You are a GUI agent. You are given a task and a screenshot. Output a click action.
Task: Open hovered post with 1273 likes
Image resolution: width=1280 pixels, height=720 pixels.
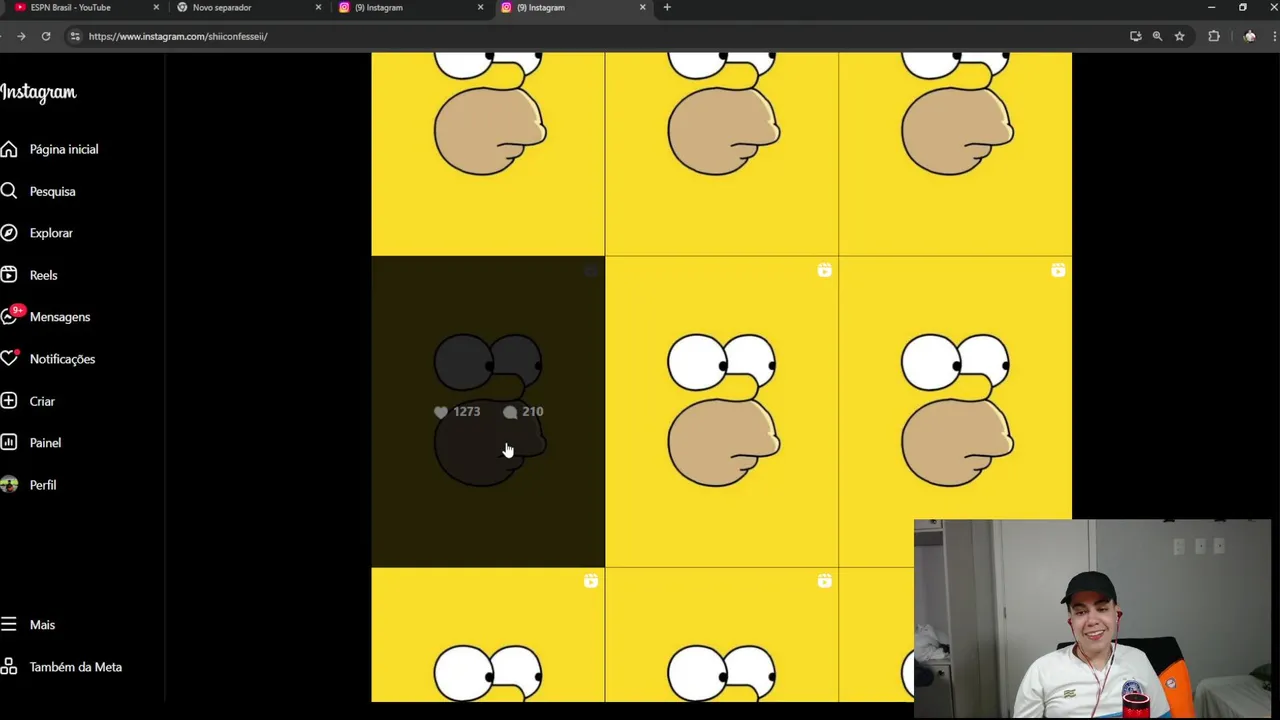coord(488,411)
